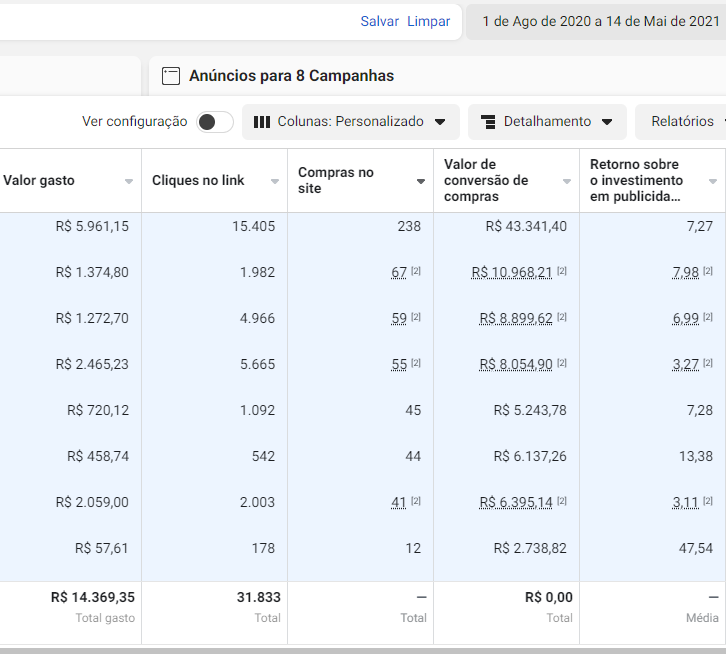Click the underlined 7,98 ROAS value
This screenshot has height=654, width=726.
click(686, 272)
